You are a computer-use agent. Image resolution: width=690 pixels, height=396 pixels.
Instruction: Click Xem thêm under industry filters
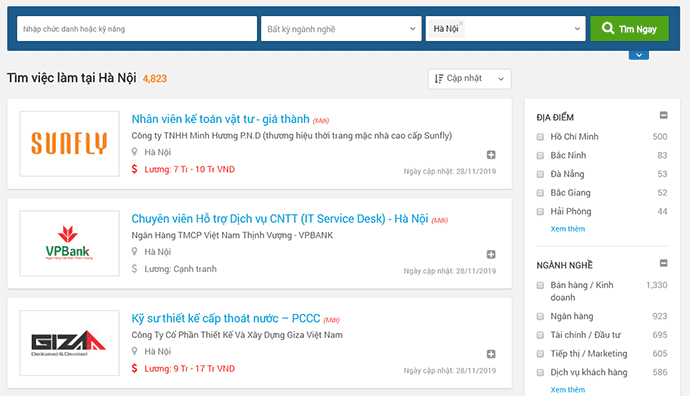[x=568, y=390]
